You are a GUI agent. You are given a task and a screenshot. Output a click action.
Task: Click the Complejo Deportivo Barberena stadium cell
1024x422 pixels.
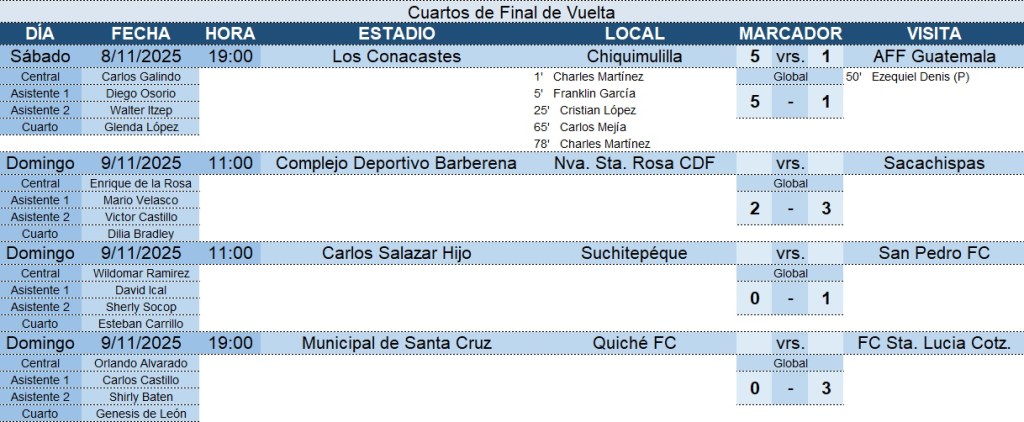tap(397, 163)
